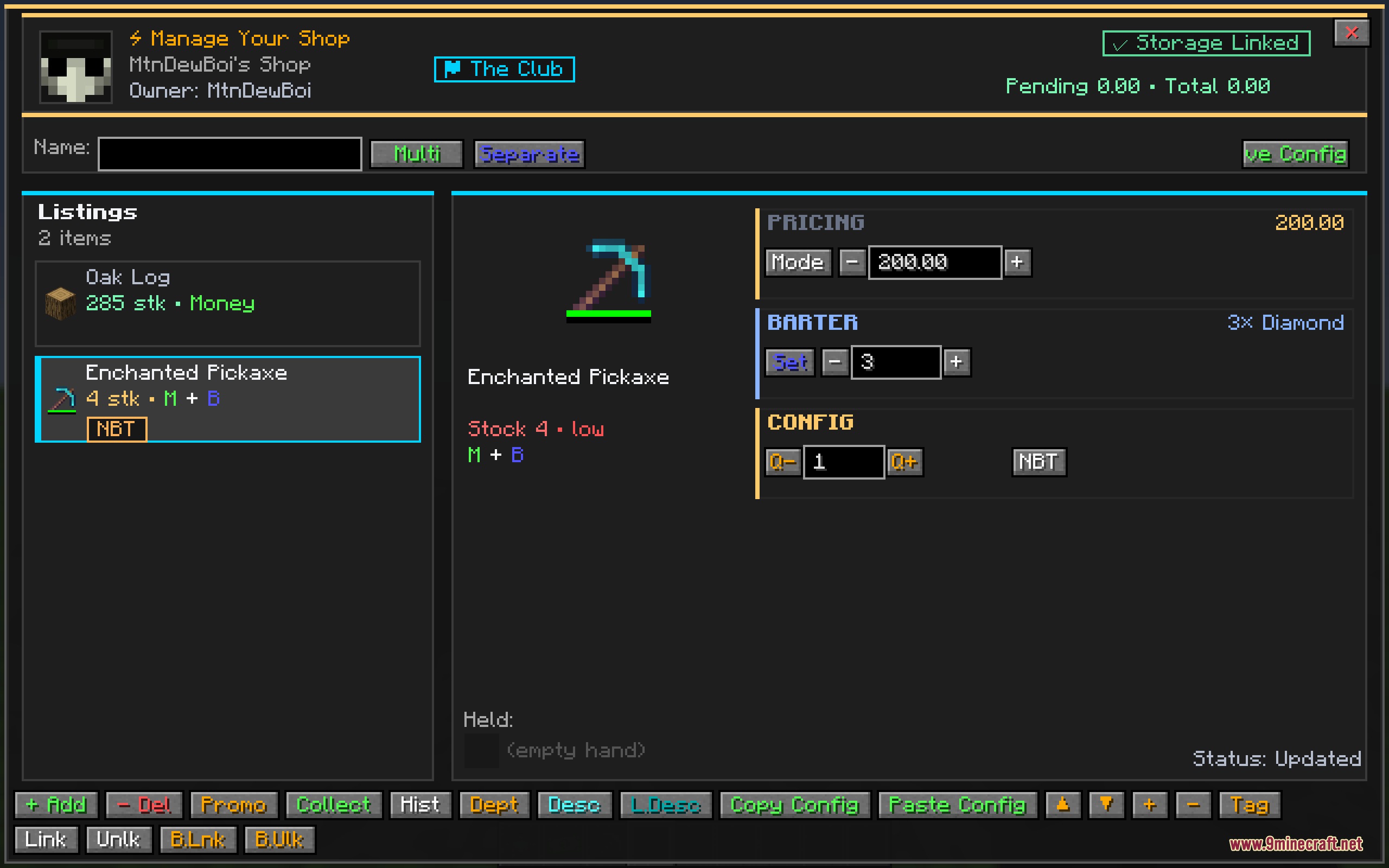Increase barter amount with the plus button
The image size is (1389, 868).
[x=956, y=362]
